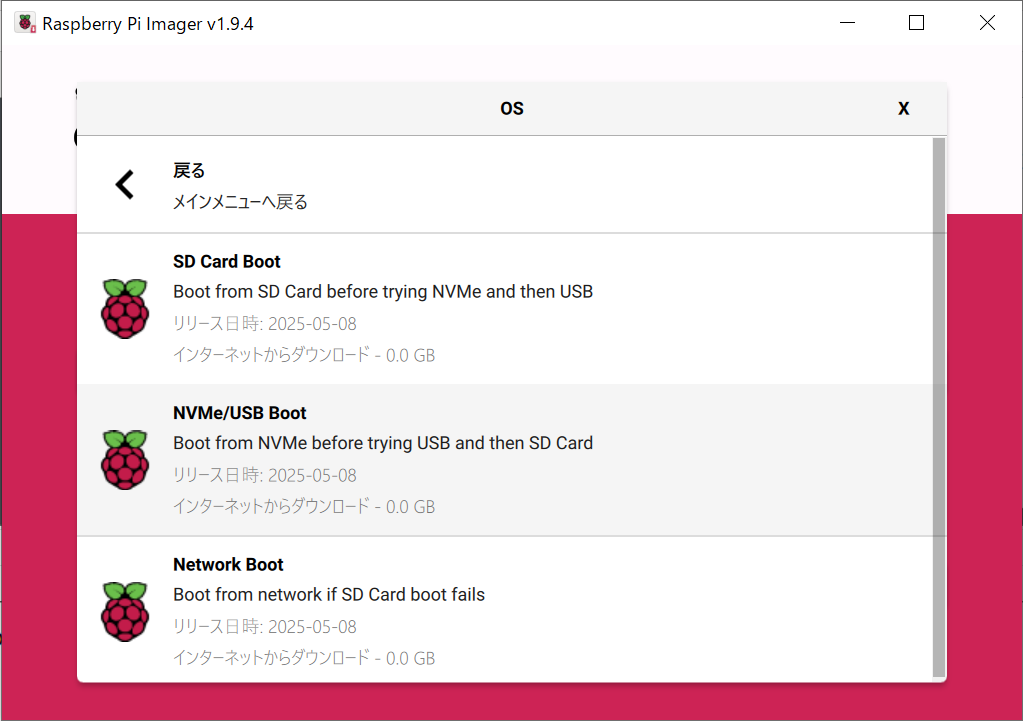
Task: Select the NVMe/USB Boot title
Action: 239,413
